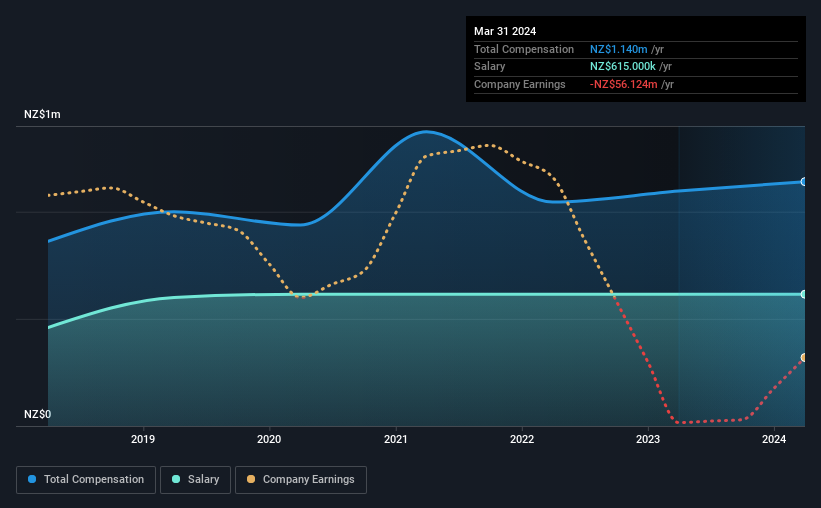Click the NZ$0 y-axis label
The width and height of the screenshot is (821, 508).
coord(38,414)
